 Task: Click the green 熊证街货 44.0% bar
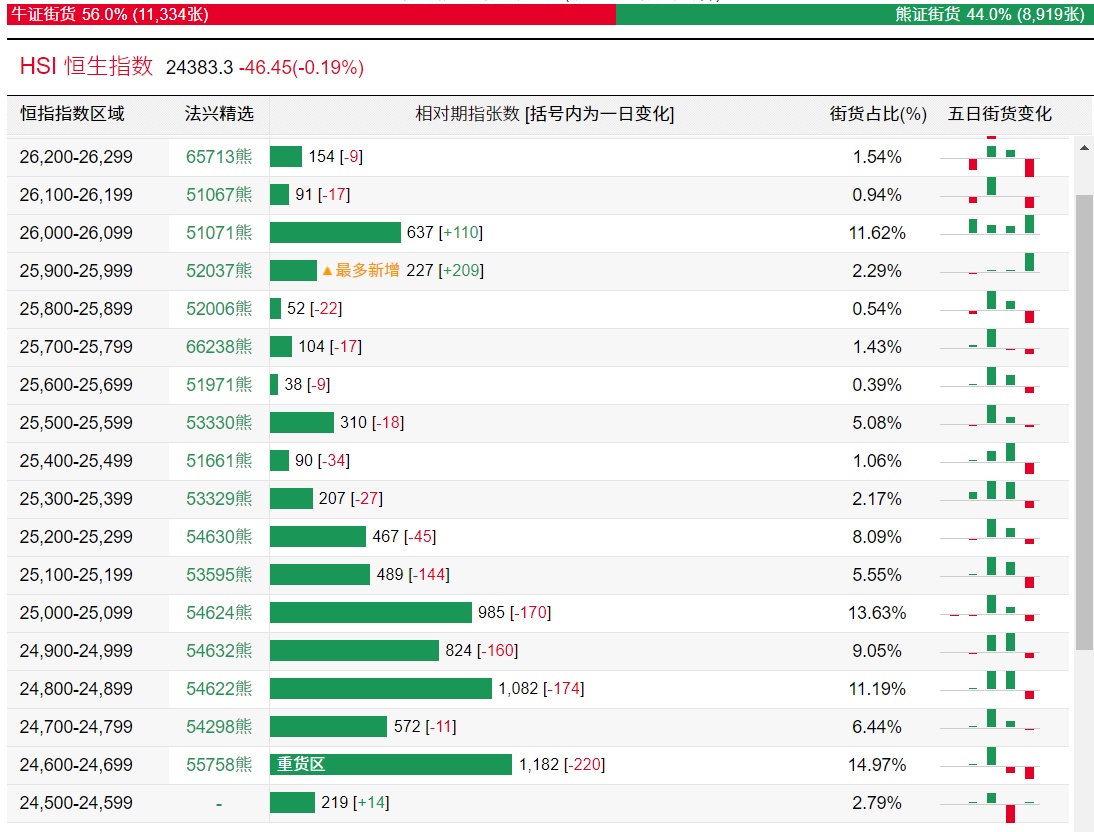coord(854,14)
